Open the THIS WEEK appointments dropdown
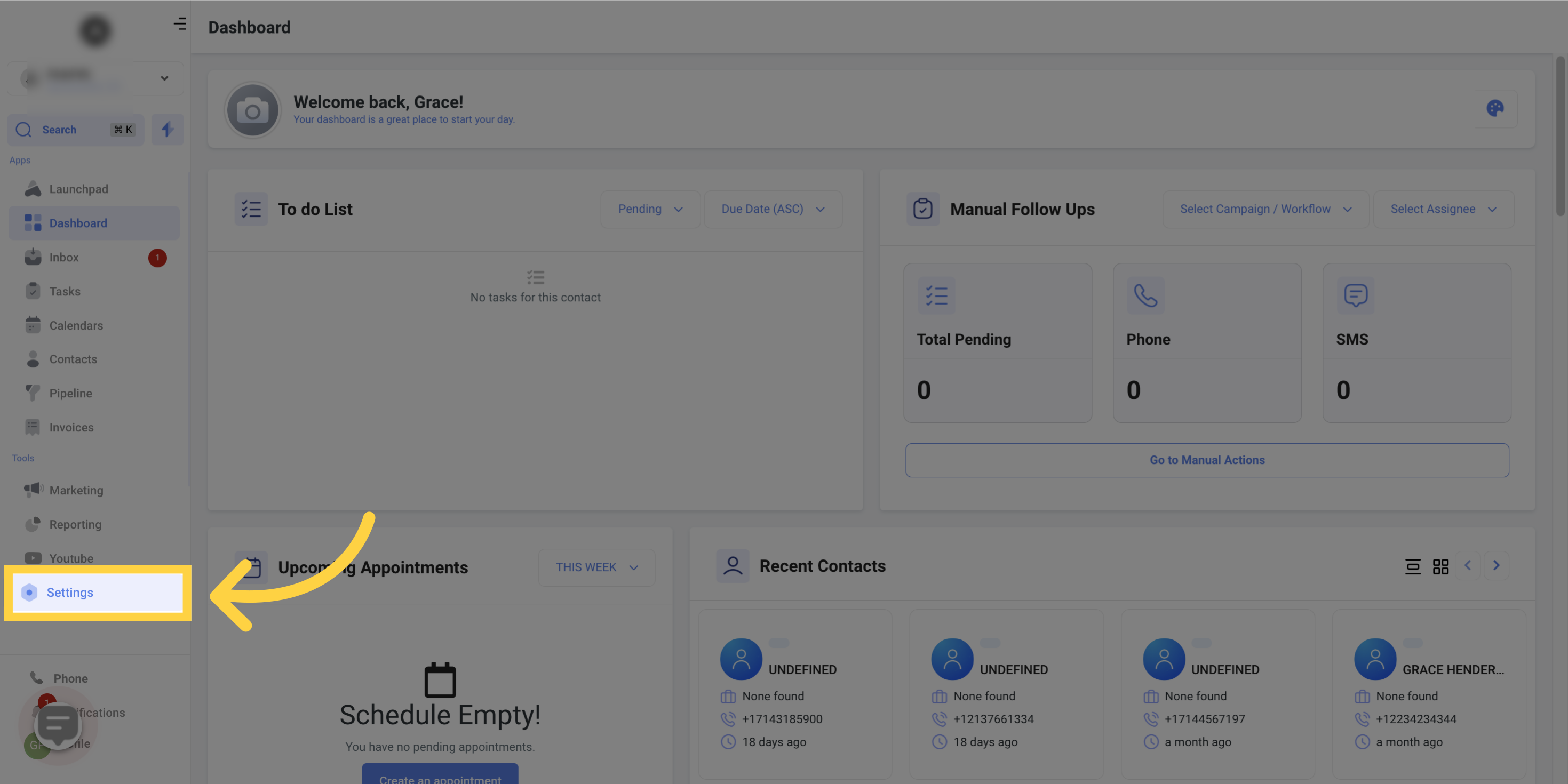 click(x=596, y=567)
